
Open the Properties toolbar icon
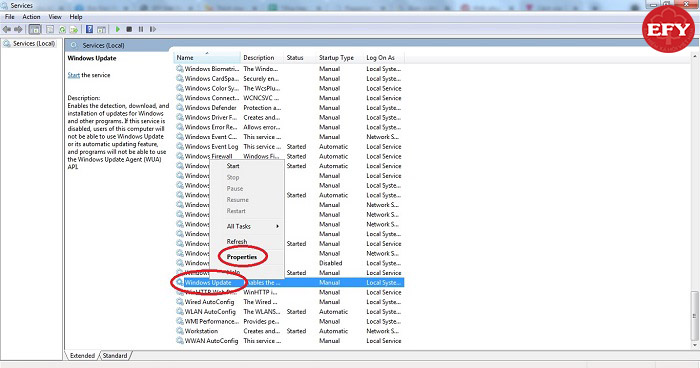(x=50, y=29)
